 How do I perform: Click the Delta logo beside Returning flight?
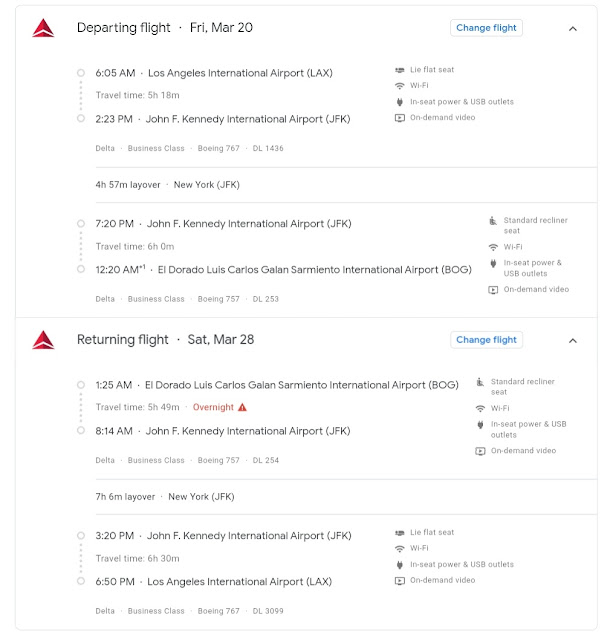tap(43, 340)
